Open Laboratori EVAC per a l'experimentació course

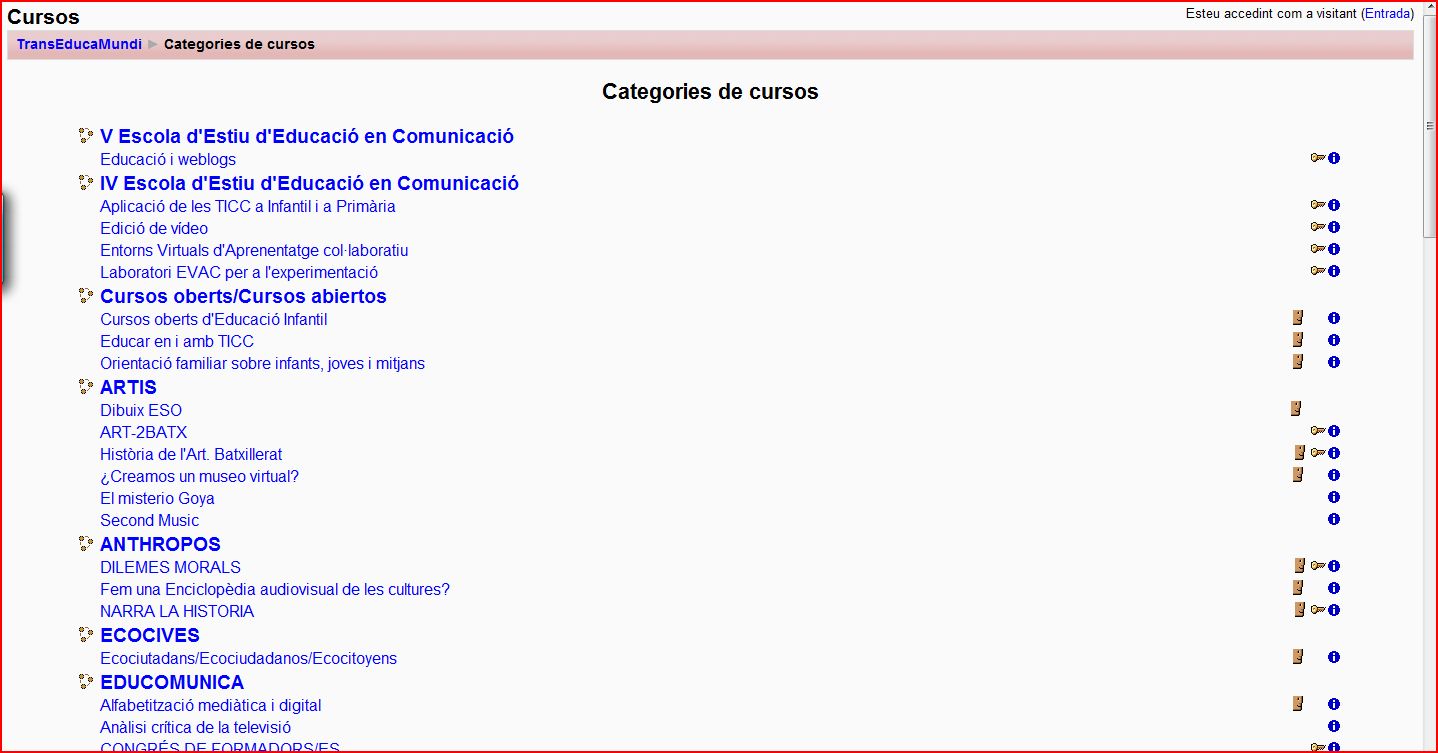(x=239, y=272)
